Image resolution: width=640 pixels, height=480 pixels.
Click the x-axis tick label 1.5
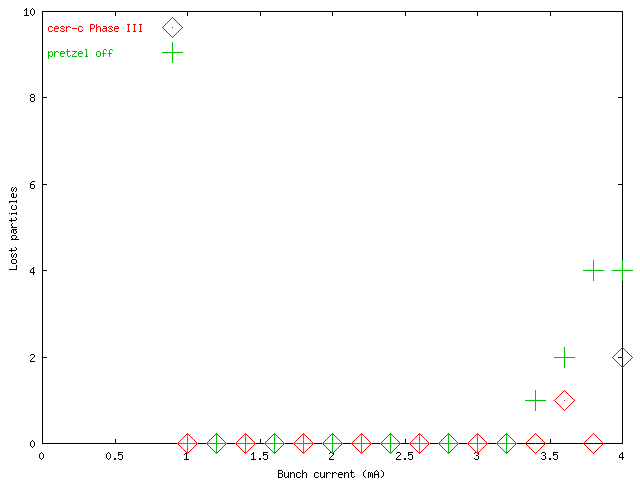pos(260,456)
